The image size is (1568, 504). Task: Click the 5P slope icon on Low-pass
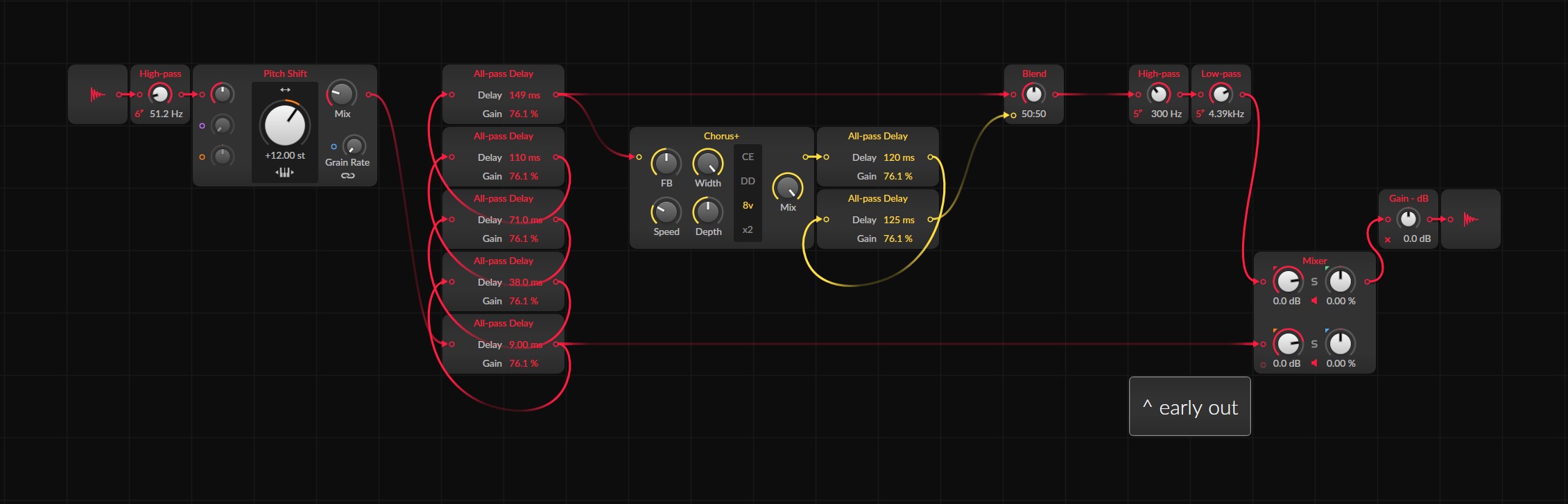1200,114
